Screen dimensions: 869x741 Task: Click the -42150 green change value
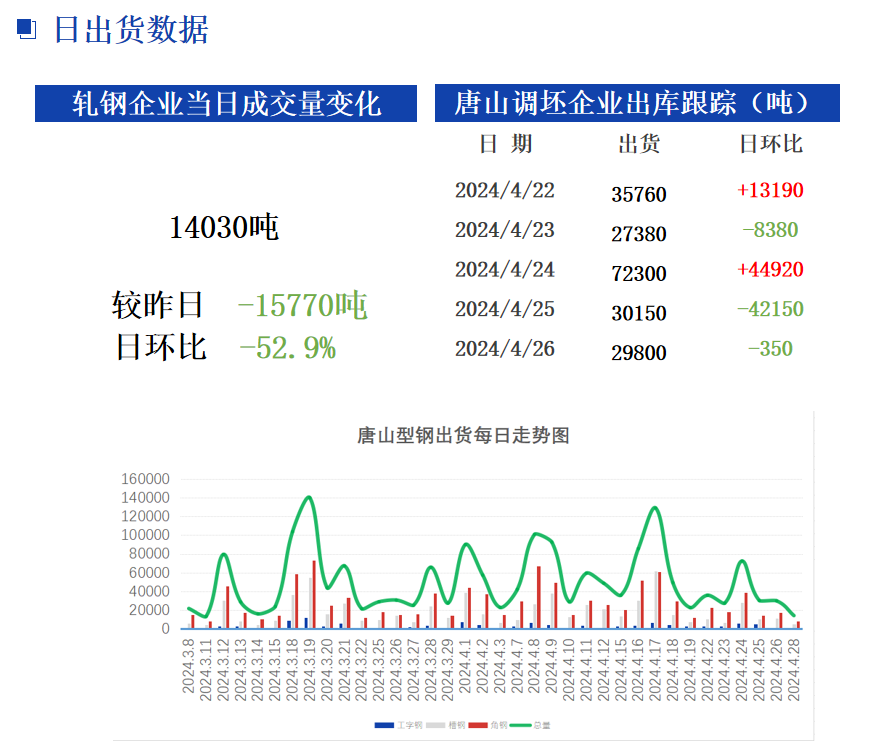pos(770,309)
